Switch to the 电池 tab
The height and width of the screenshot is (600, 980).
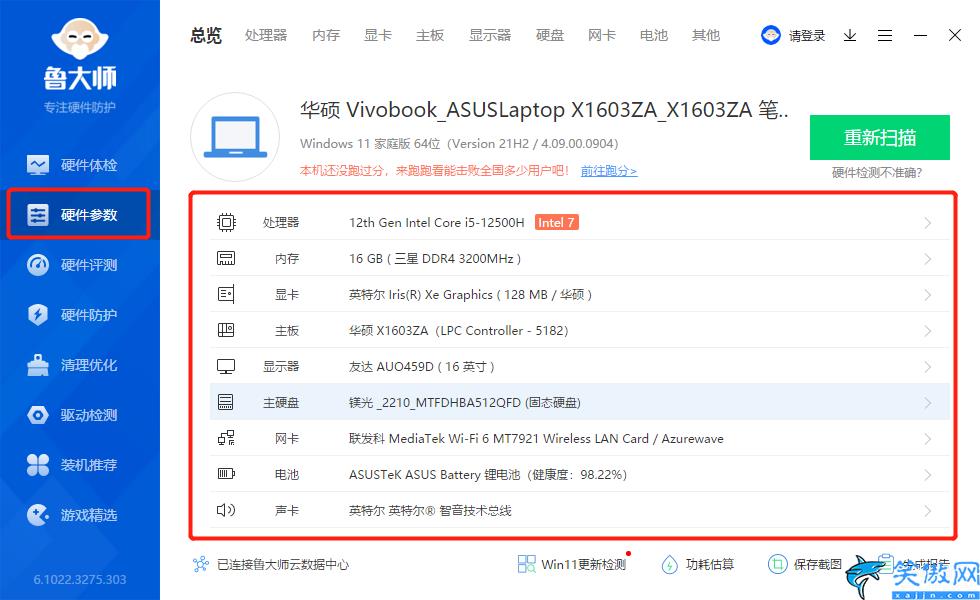click(654, 36)
